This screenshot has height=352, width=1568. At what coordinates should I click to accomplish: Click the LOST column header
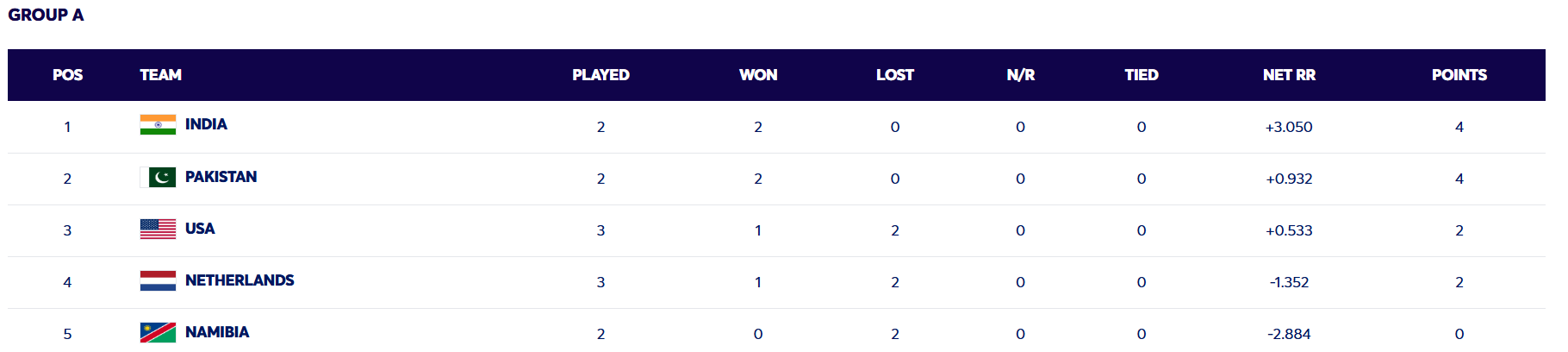[895, 75]
